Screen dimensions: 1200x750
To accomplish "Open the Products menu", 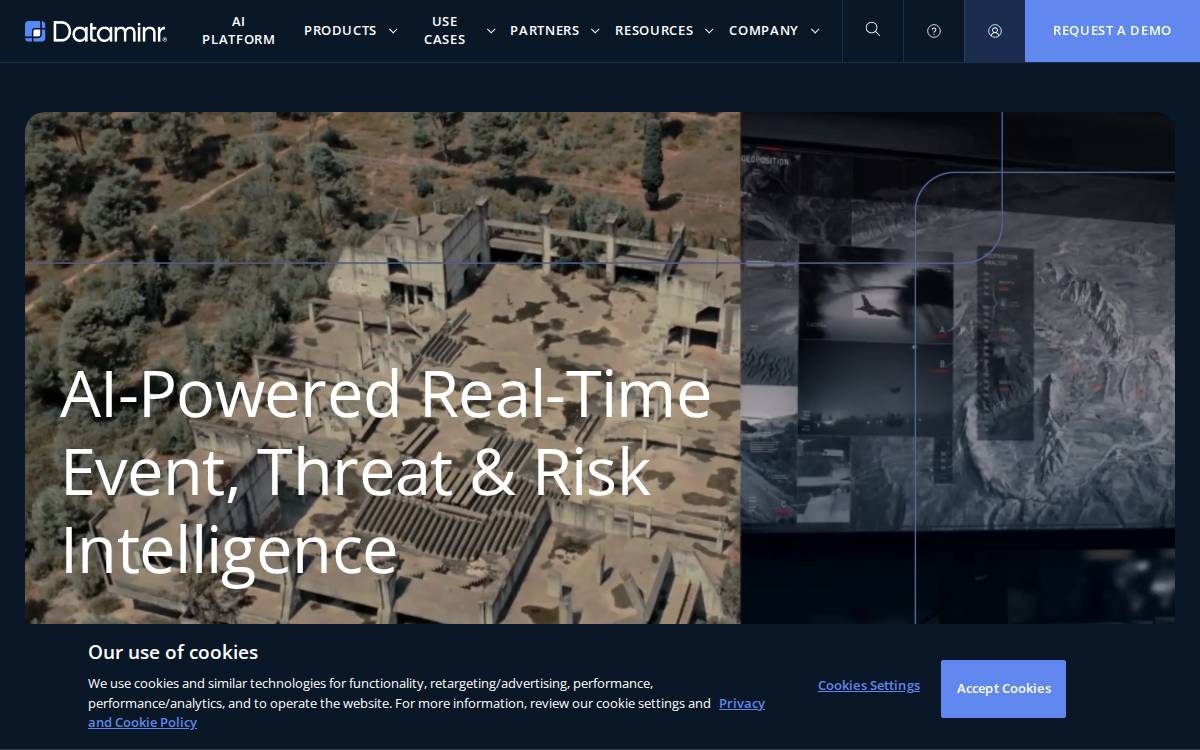I will (x=340, y=30).
